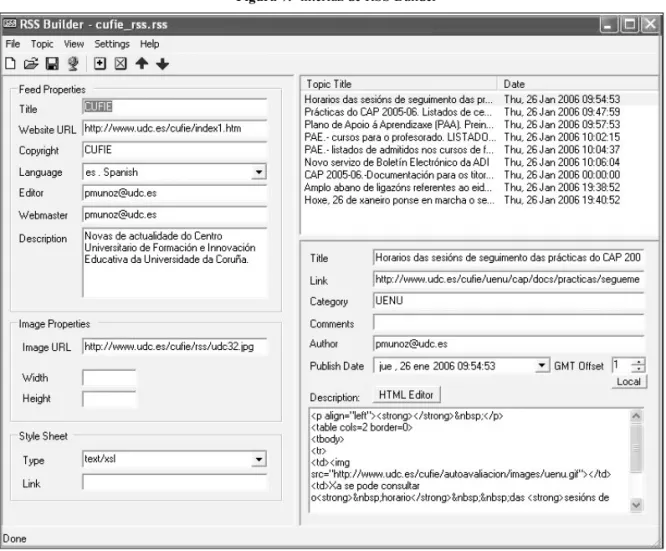The image size is (666, 551).
Task: Click the Style Sheet Link field
Action: [x=175, y=483]
